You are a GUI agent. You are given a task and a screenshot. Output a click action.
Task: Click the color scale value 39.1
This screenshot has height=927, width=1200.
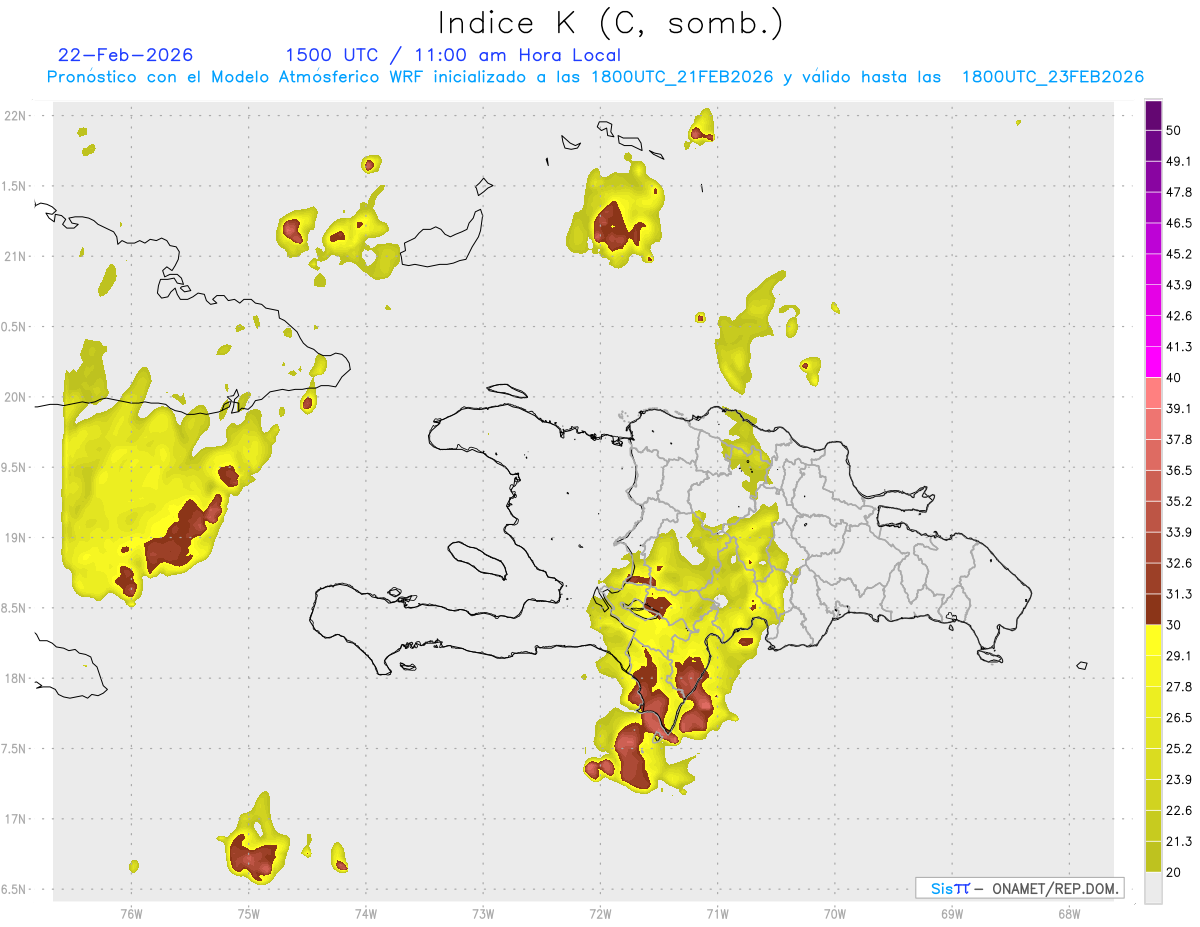coord(1179,409)
